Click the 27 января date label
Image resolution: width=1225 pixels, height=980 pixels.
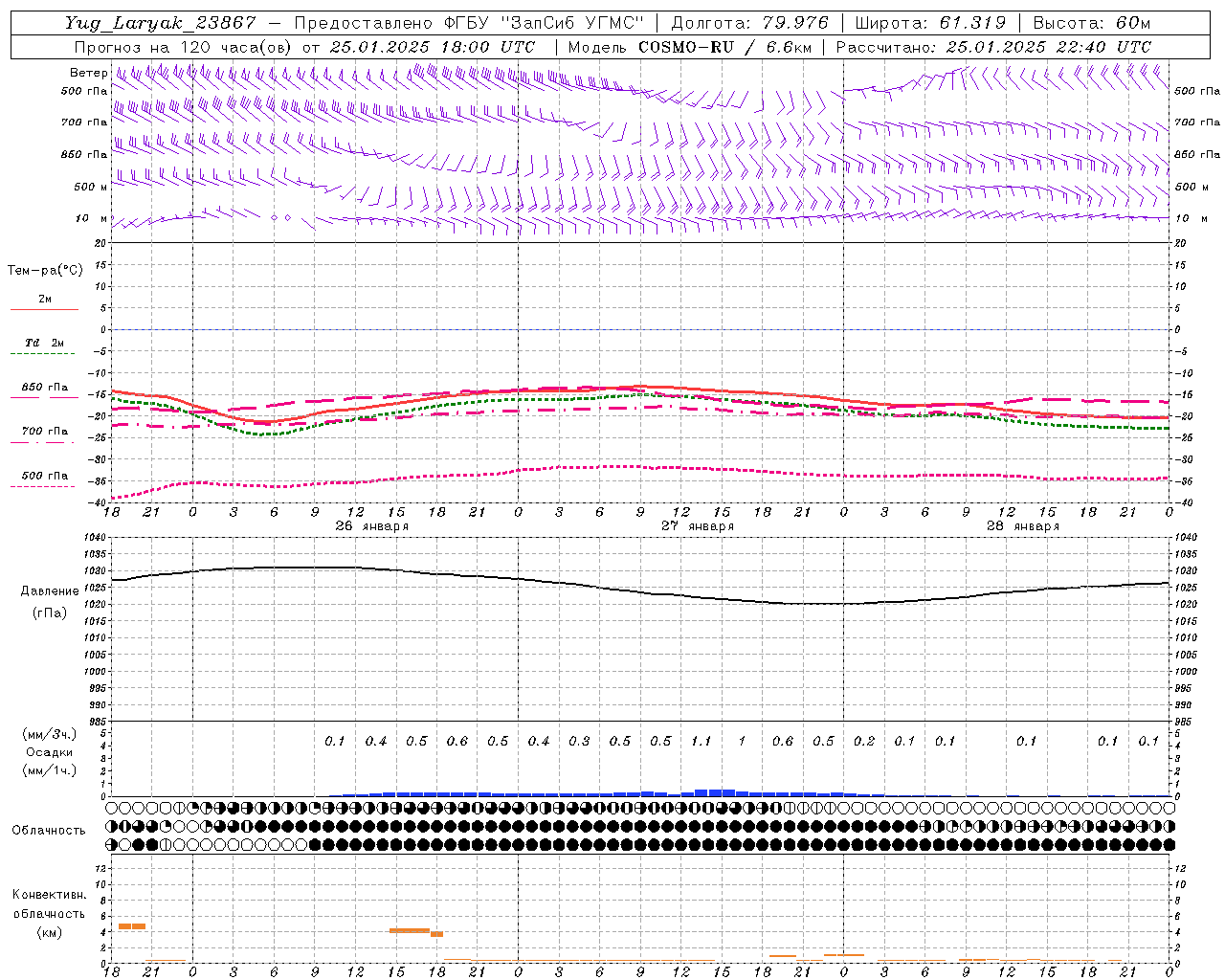[698, 526]
